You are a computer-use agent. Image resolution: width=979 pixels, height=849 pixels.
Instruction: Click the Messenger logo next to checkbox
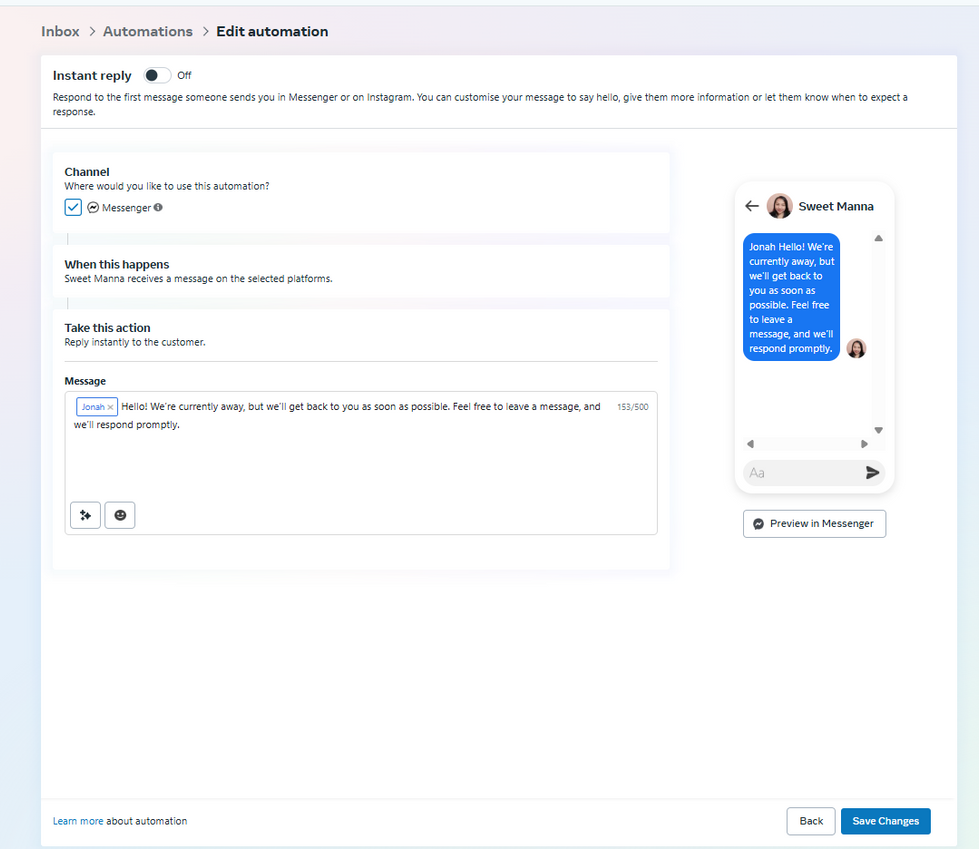click(93, 207)
